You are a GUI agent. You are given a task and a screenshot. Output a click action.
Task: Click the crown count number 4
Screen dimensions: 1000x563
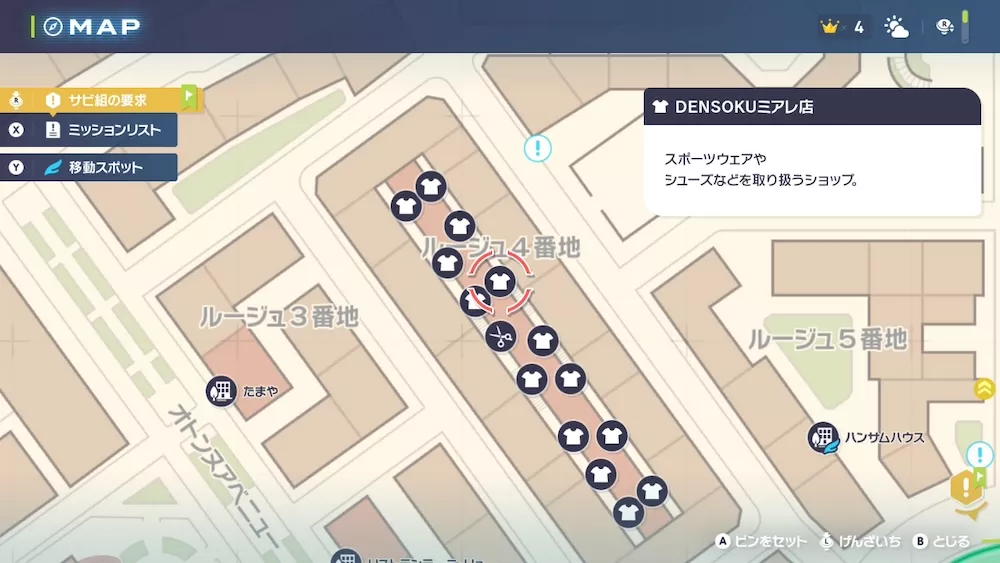point(859,27)
